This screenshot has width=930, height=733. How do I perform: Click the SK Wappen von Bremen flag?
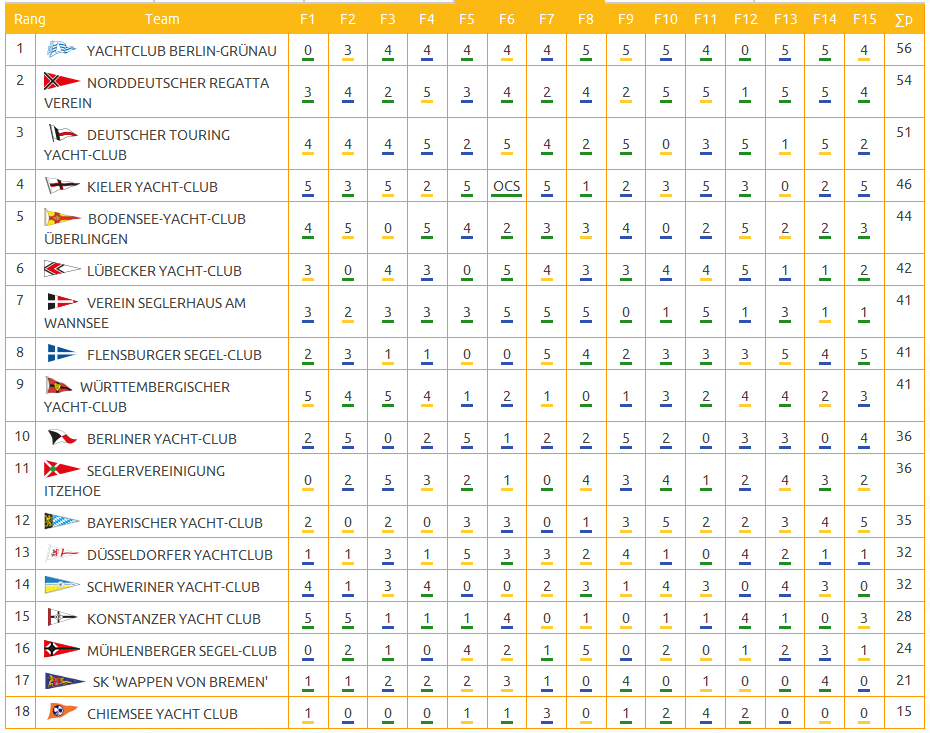[65, 681]
